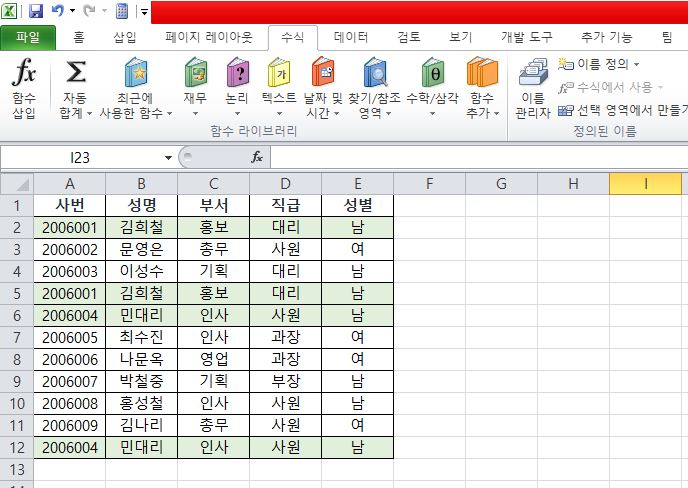Click the Insert Function (함수 삽입) icon
688x488 pixels.
(24, 72)
